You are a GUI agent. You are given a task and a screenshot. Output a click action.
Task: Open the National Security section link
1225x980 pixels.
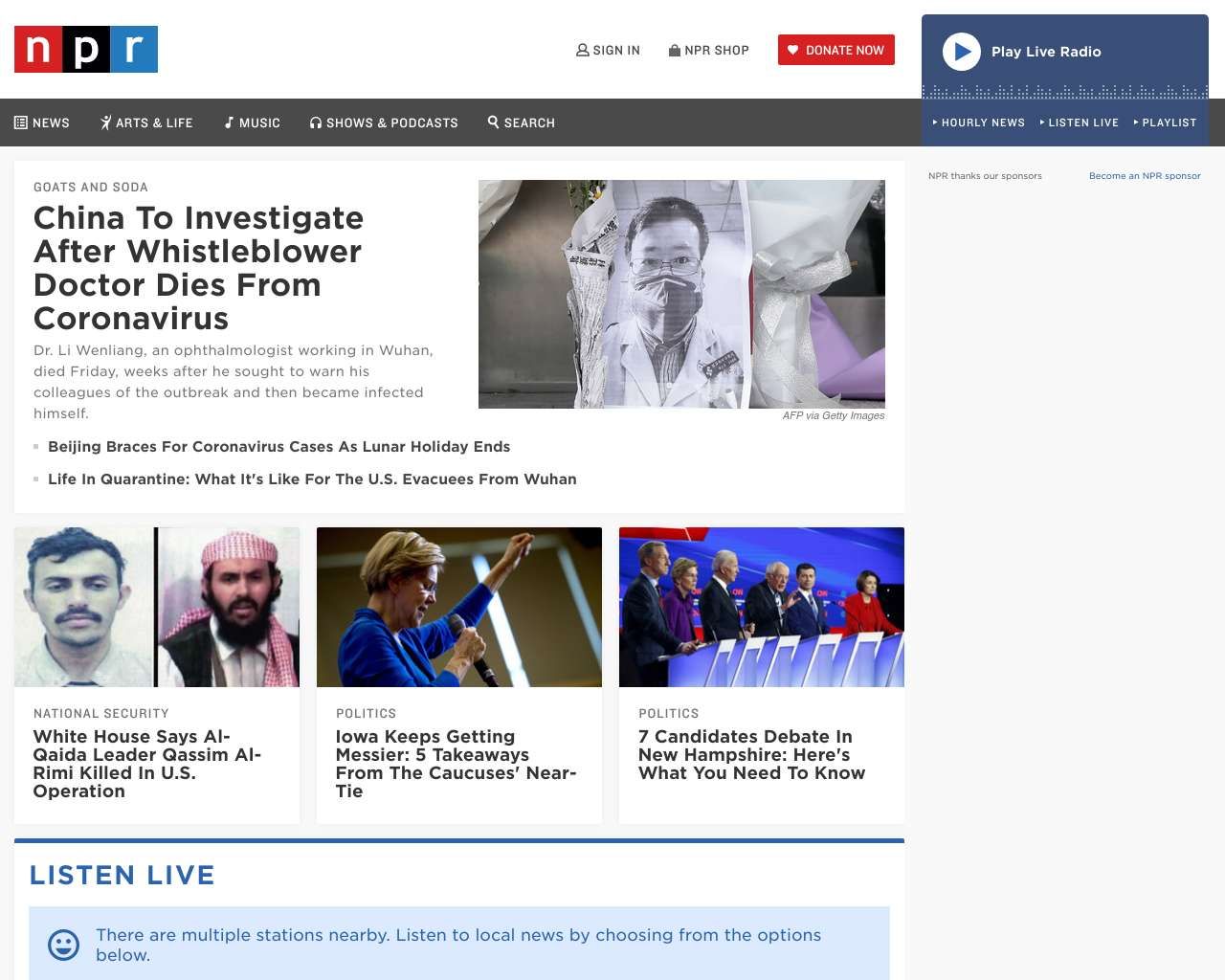point(101,714)
